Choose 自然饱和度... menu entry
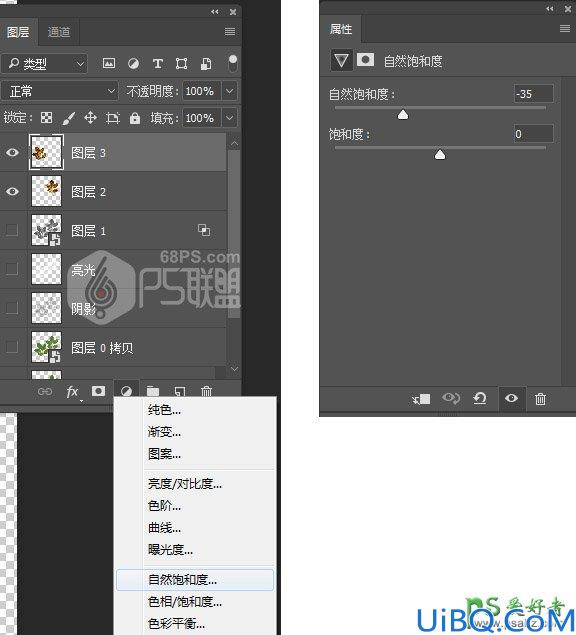The image size is (576, 635). pyautogui.click(x=195, y=580)
